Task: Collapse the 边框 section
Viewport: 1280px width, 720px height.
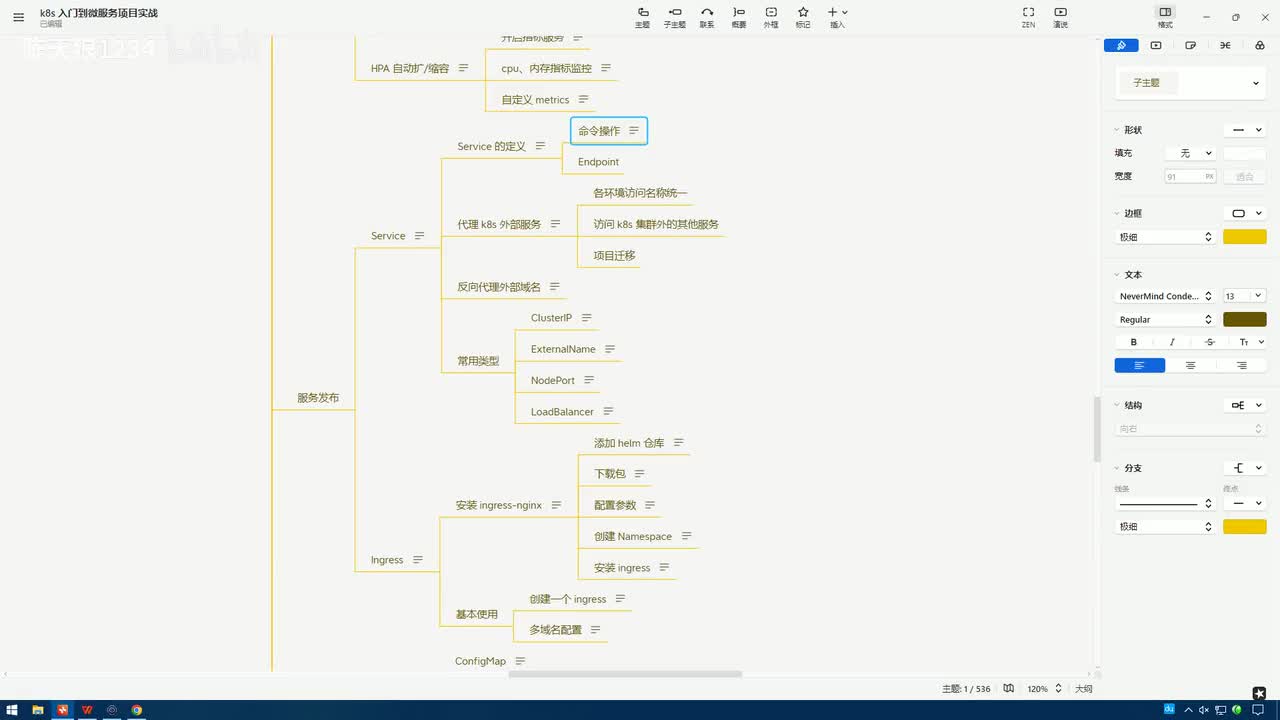Action: (x=1117, y=213)
